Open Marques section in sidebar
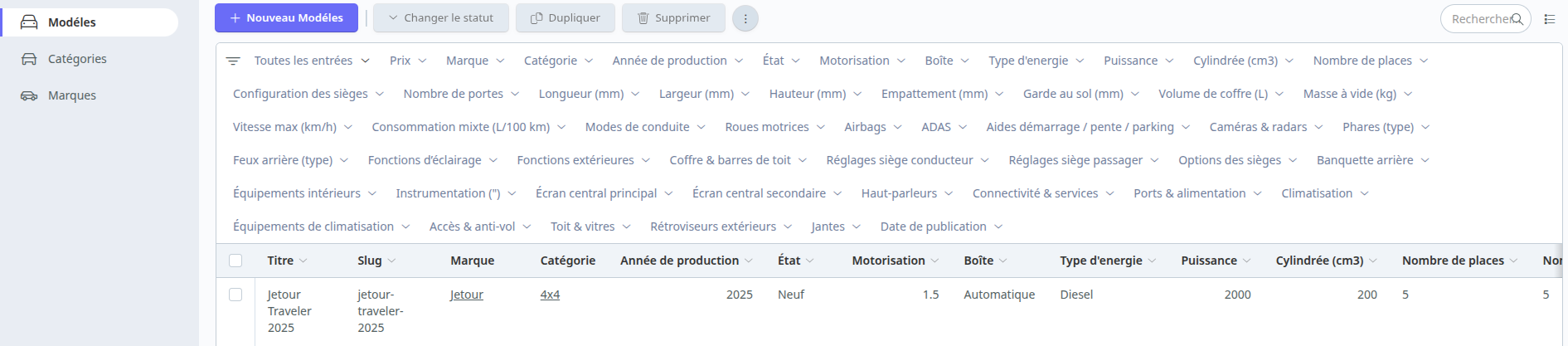Screen dimensions: 1568x346 coord(72,95)
